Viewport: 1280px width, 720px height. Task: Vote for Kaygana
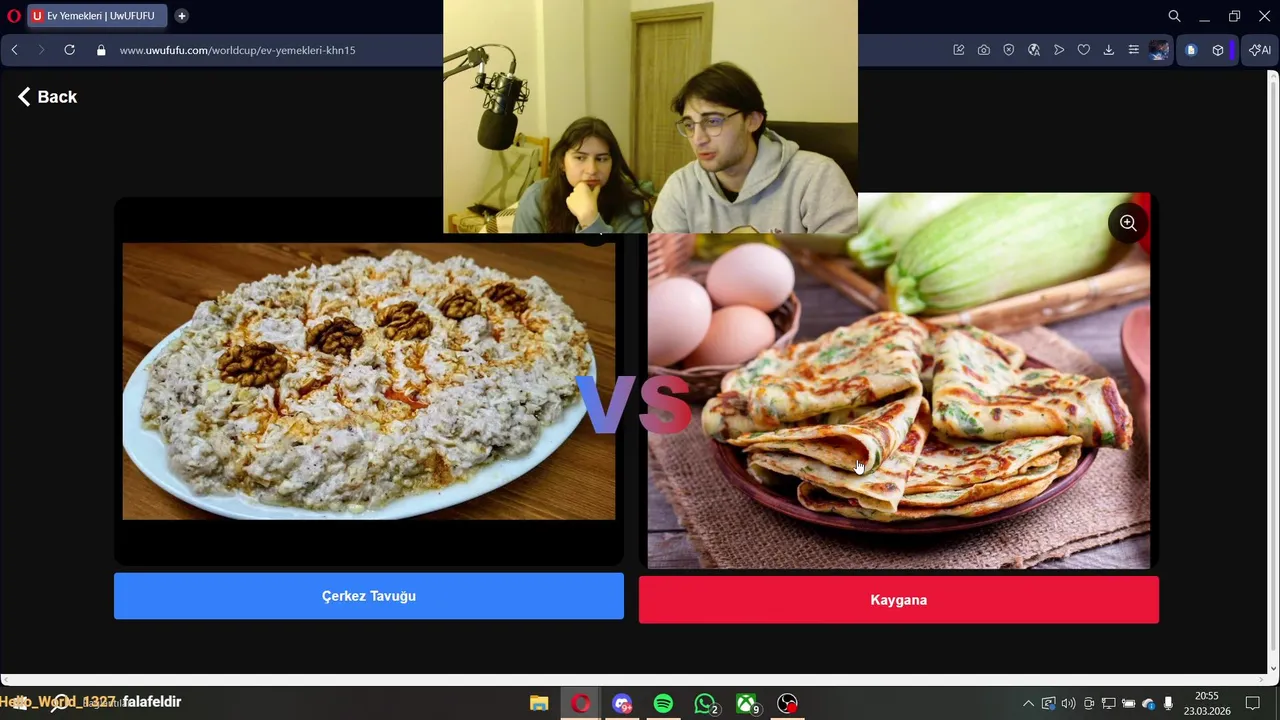pyautogui.click(x=899, y=600)
